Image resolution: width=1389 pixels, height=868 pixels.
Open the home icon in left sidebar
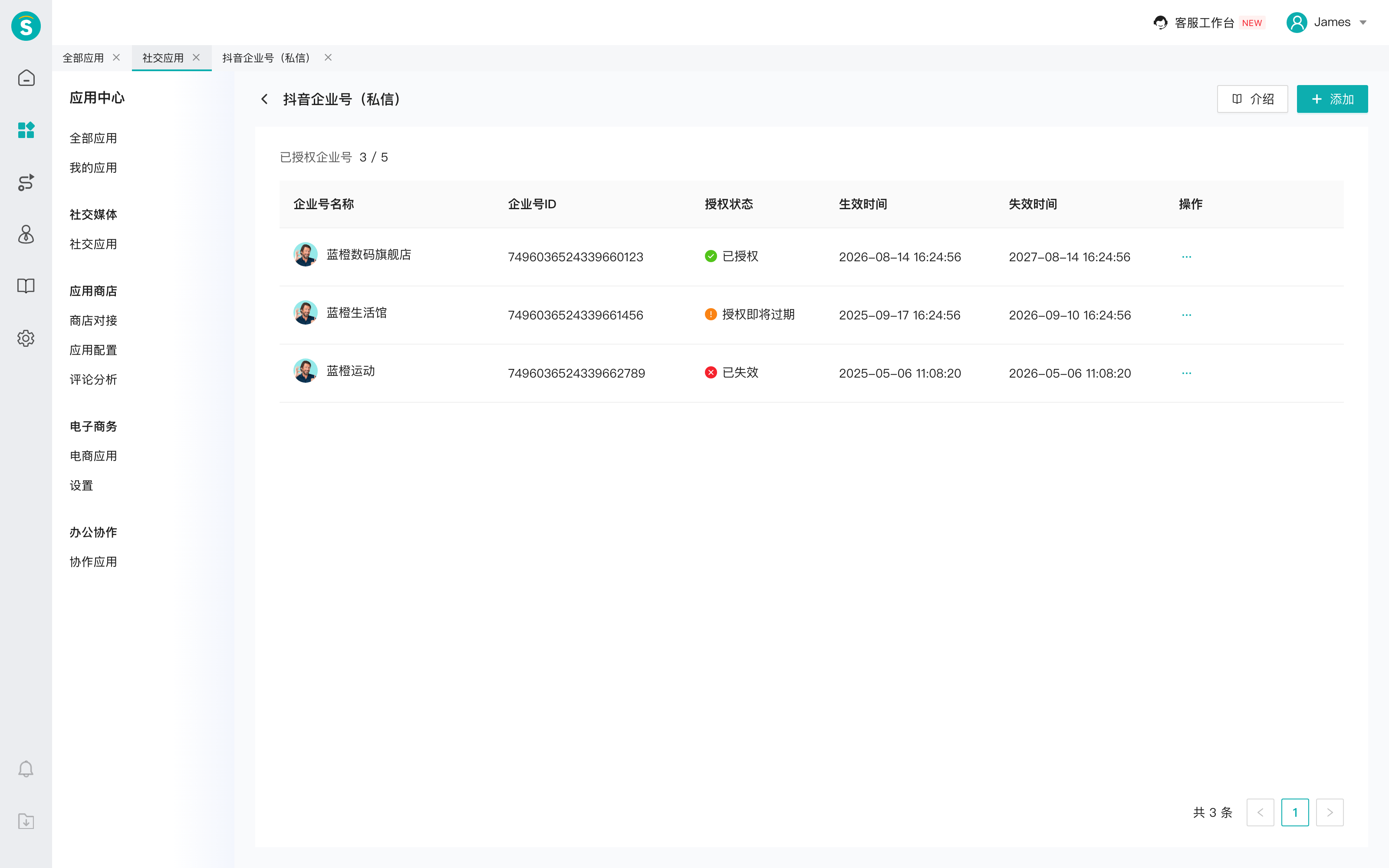[x=26, y=78]
